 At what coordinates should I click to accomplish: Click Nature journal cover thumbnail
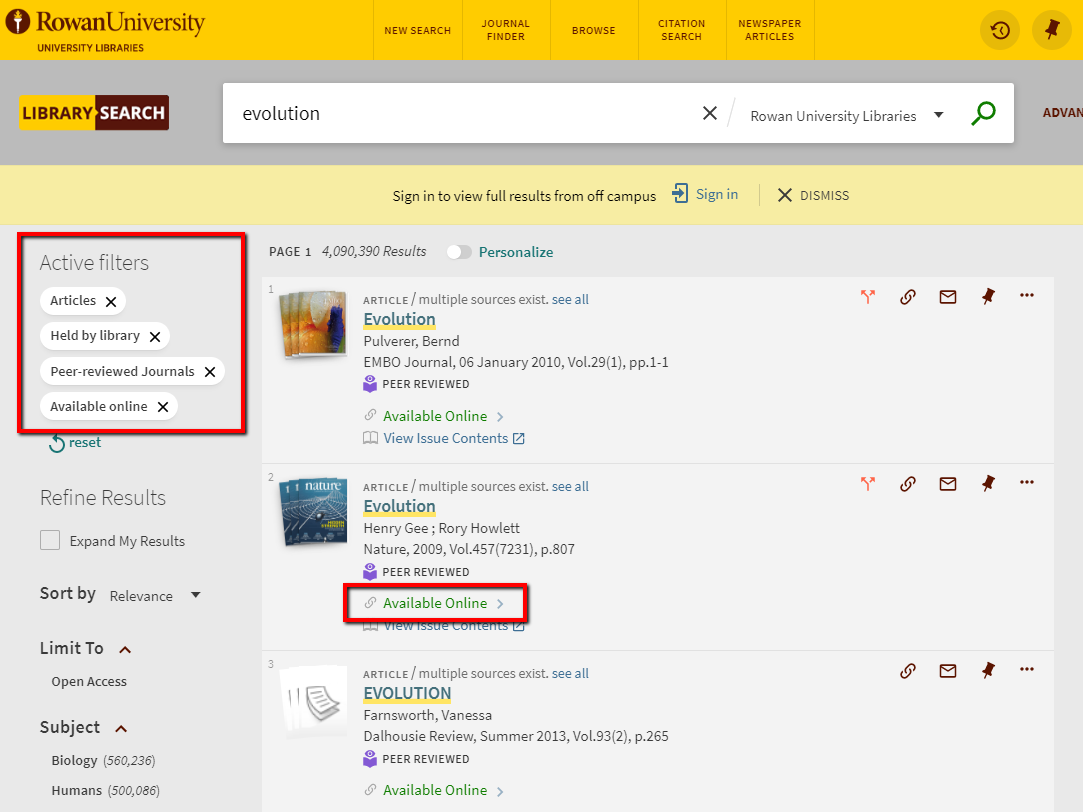pyautogui.click(x=313, y=511)
